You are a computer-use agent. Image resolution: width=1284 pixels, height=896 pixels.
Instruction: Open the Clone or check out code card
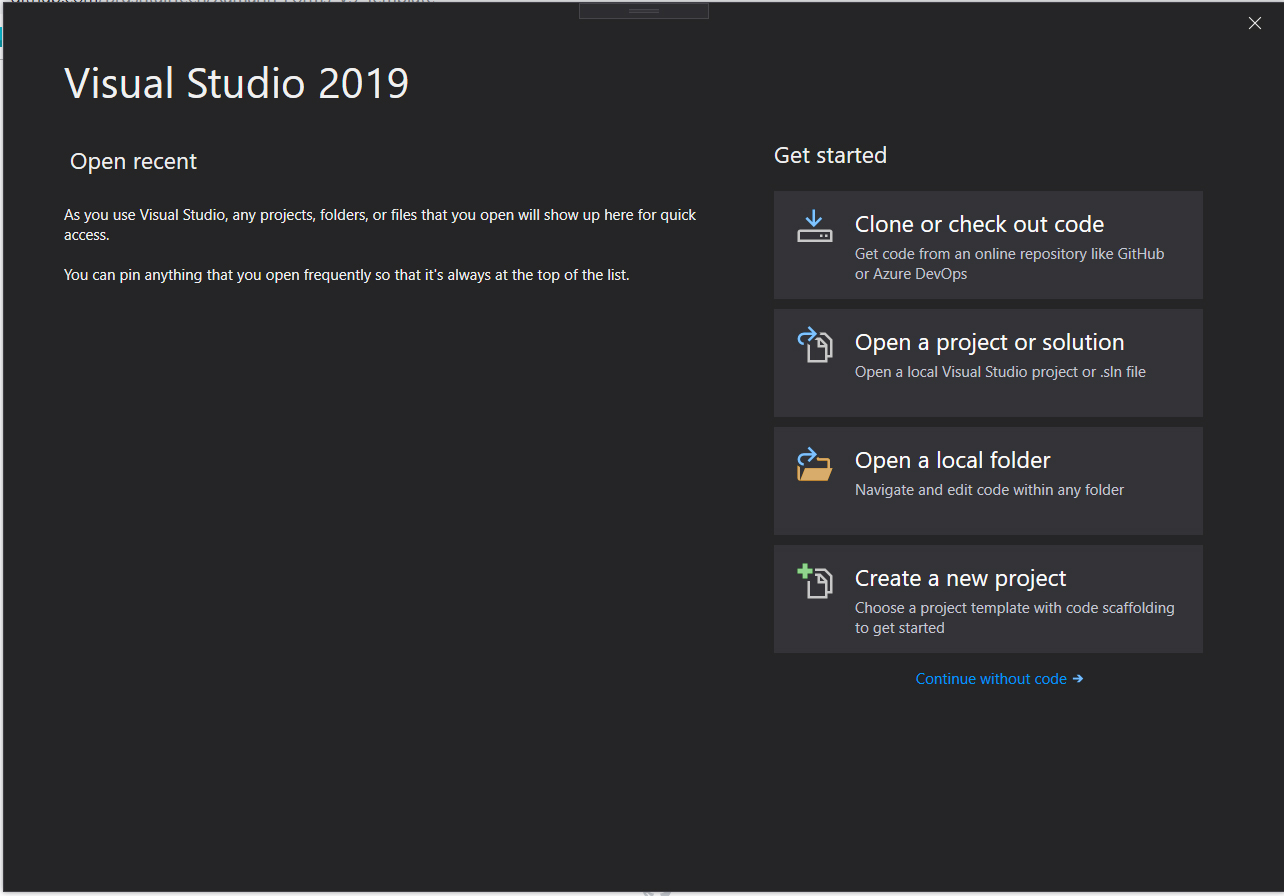pyautogui.click(x=988, y=245)
